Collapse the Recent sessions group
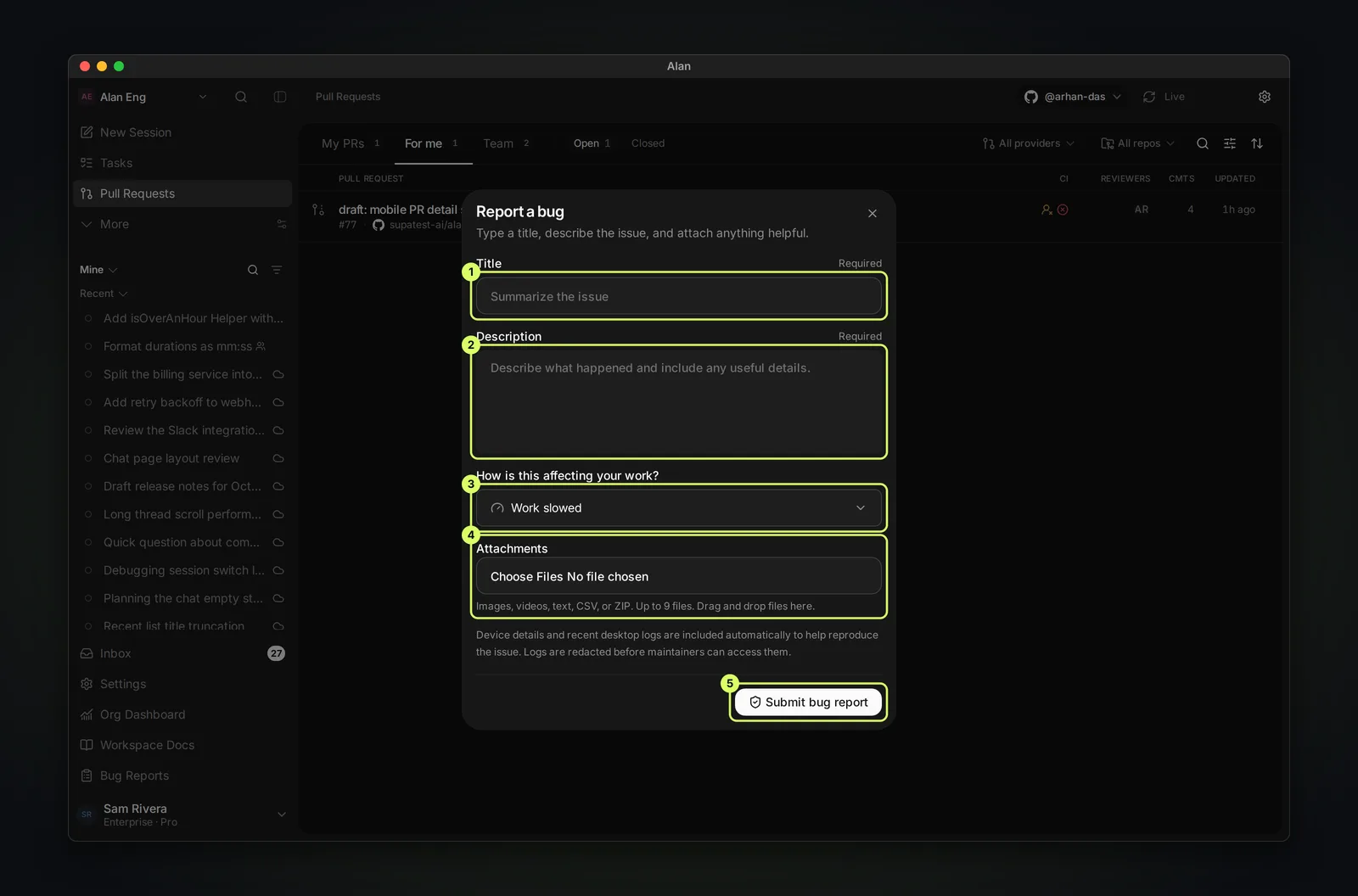1358x896 pixels. coord(104,294)
